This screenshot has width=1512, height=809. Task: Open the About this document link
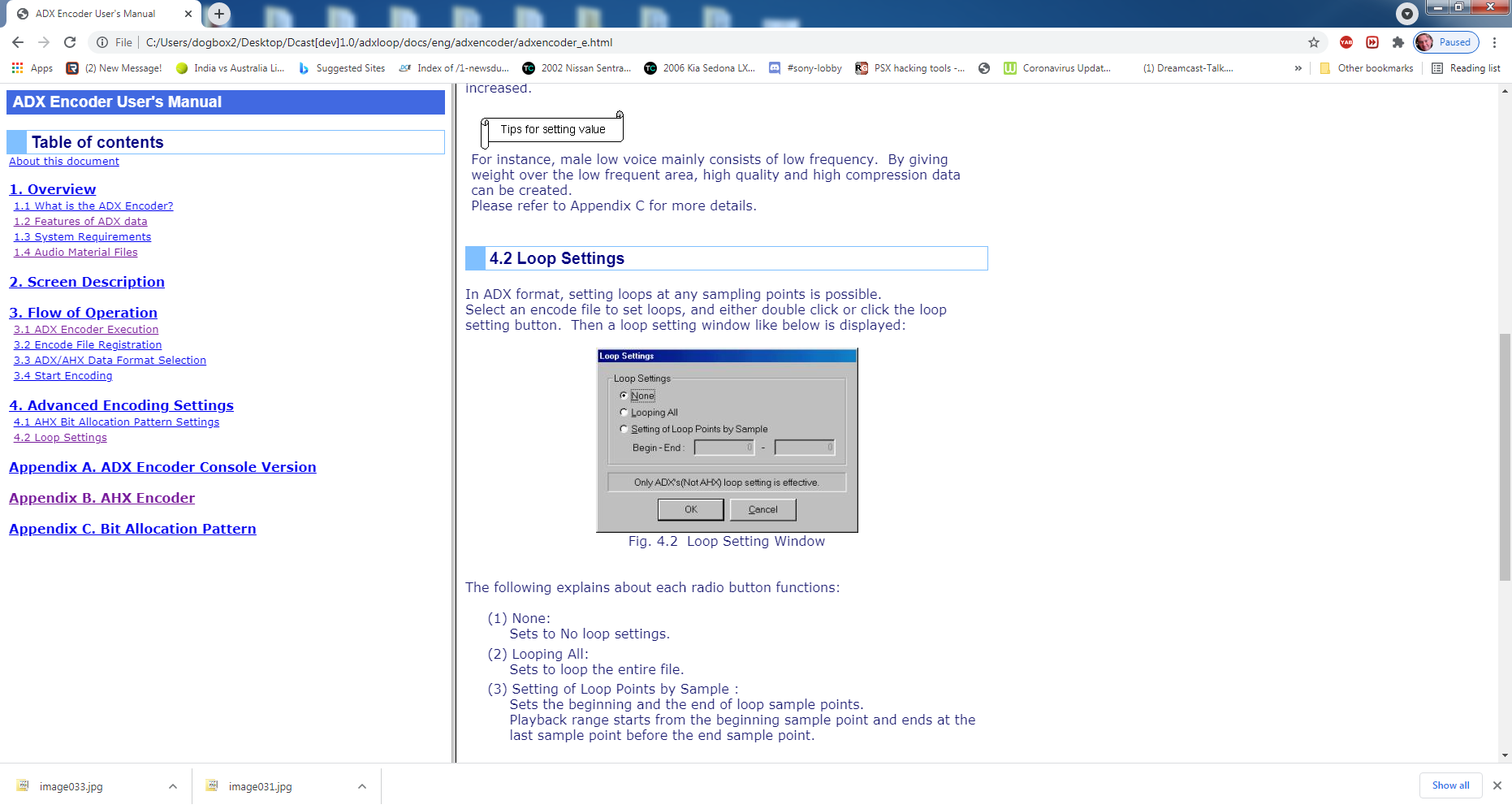[x=64, y=162]
